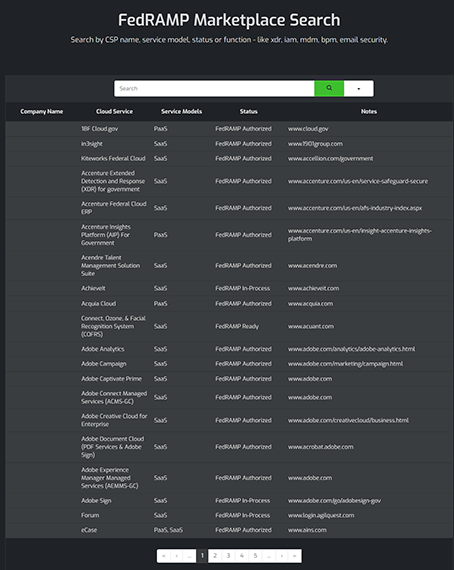Select Accenture Insights Platform (AIP) entry

(x=105, y=234)
